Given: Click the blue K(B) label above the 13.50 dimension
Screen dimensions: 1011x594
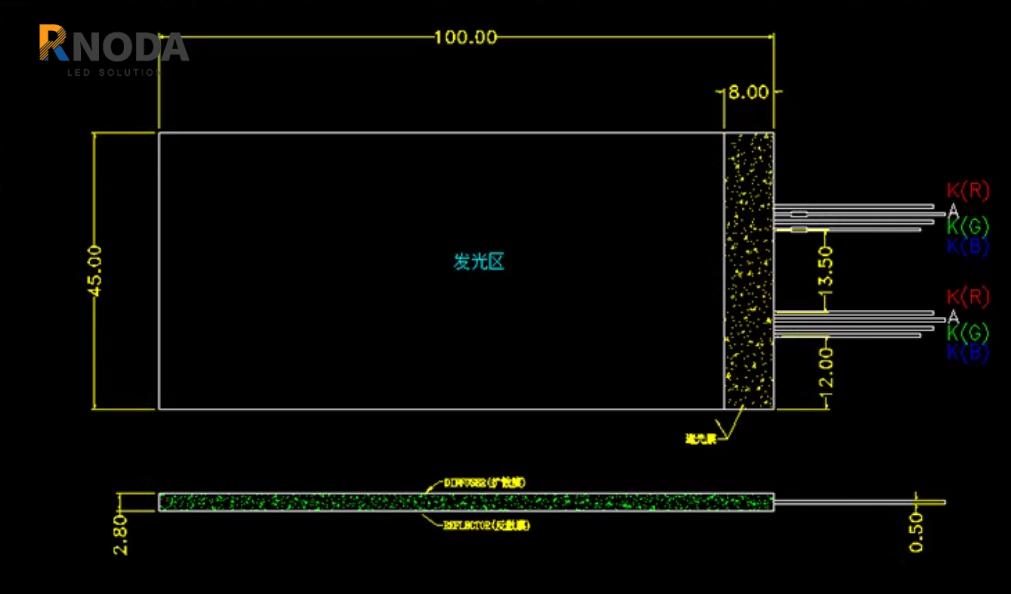Looking at the screenshot, I should [x=968, y=246].
